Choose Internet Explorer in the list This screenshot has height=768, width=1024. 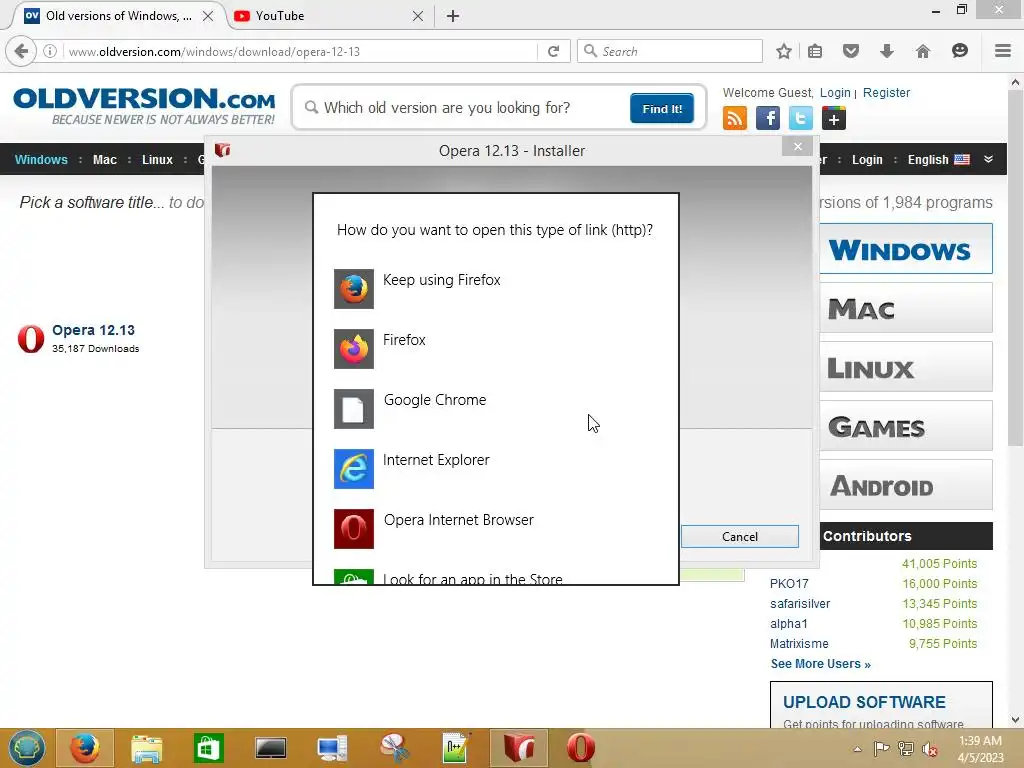click(x=495, y=469)
